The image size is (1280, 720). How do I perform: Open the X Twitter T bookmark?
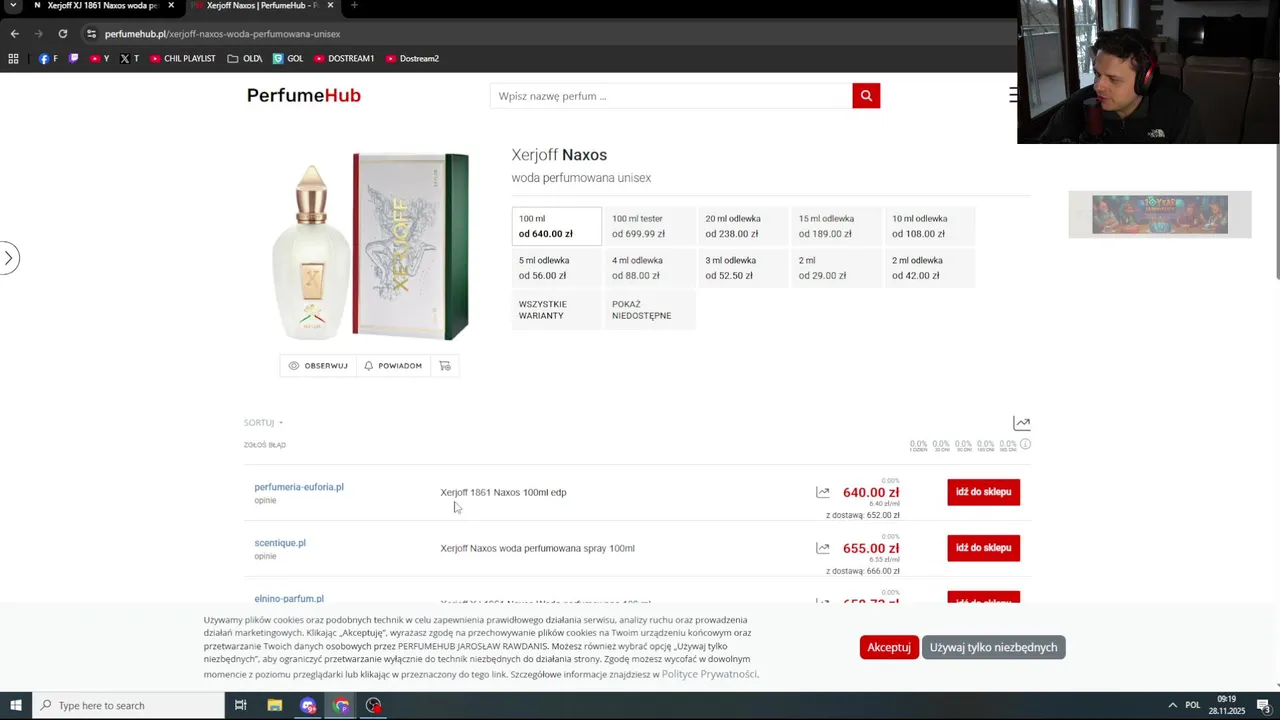coord(129,59)
